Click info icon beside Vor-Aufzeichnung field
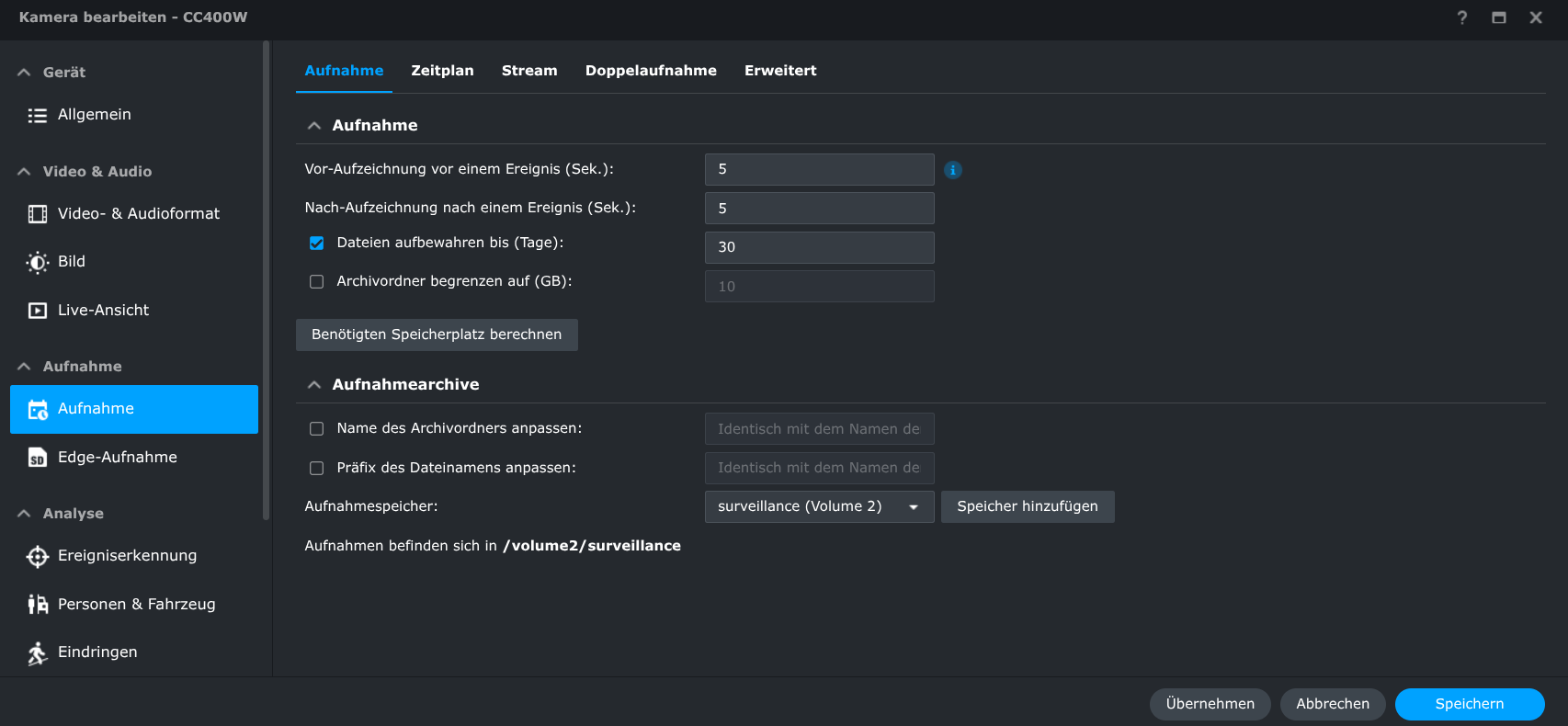Screen dimensions: 1568x726 pyautogui.click(x=953, y=170)
